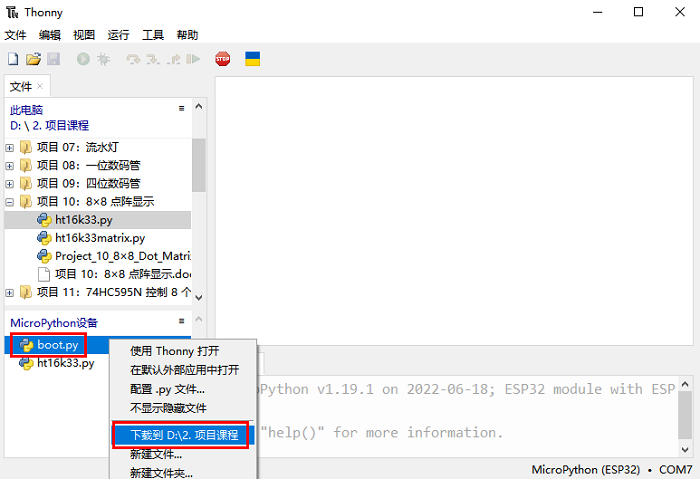The image size is (700, 479).
Task: Click the Debug bug icon
Action: [103, 60]
